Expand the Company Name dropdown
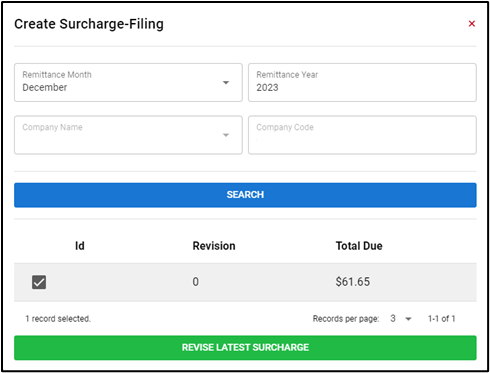Viewport: 490px width, 373px height. click(x=128, y=135)
